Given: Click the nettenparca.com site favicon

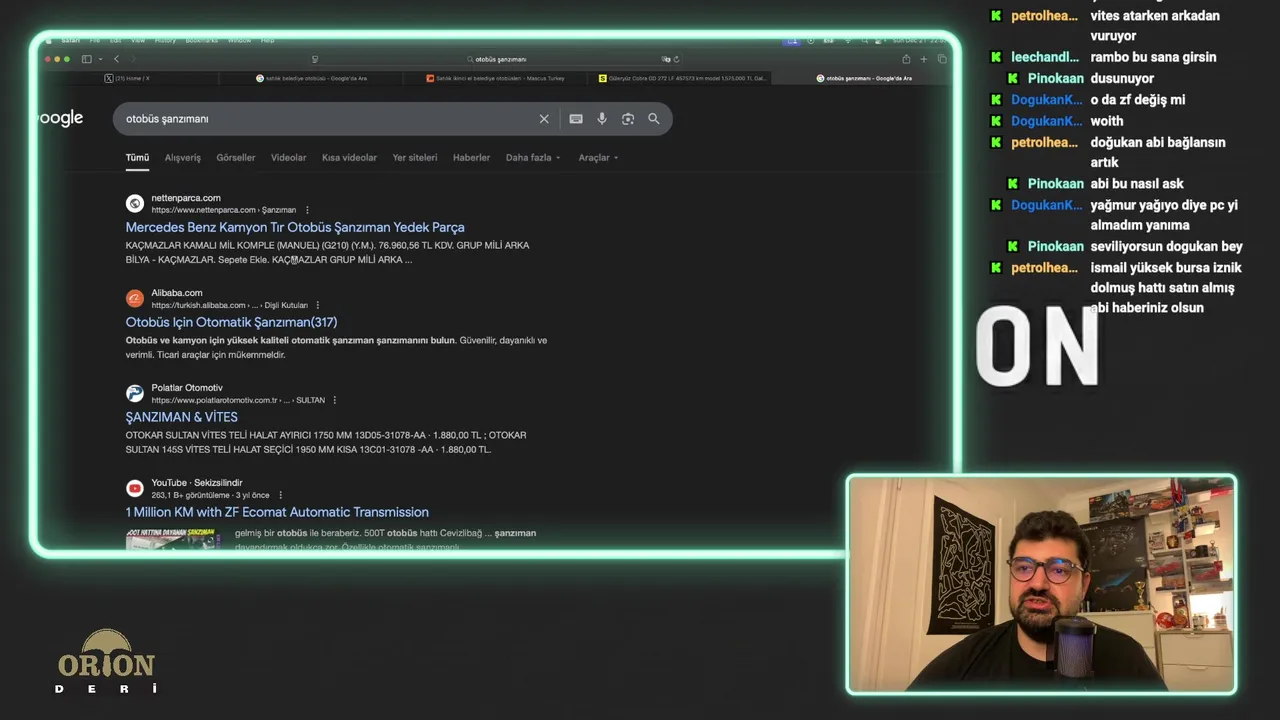Looking at the screenshot, I should [135, 203].
